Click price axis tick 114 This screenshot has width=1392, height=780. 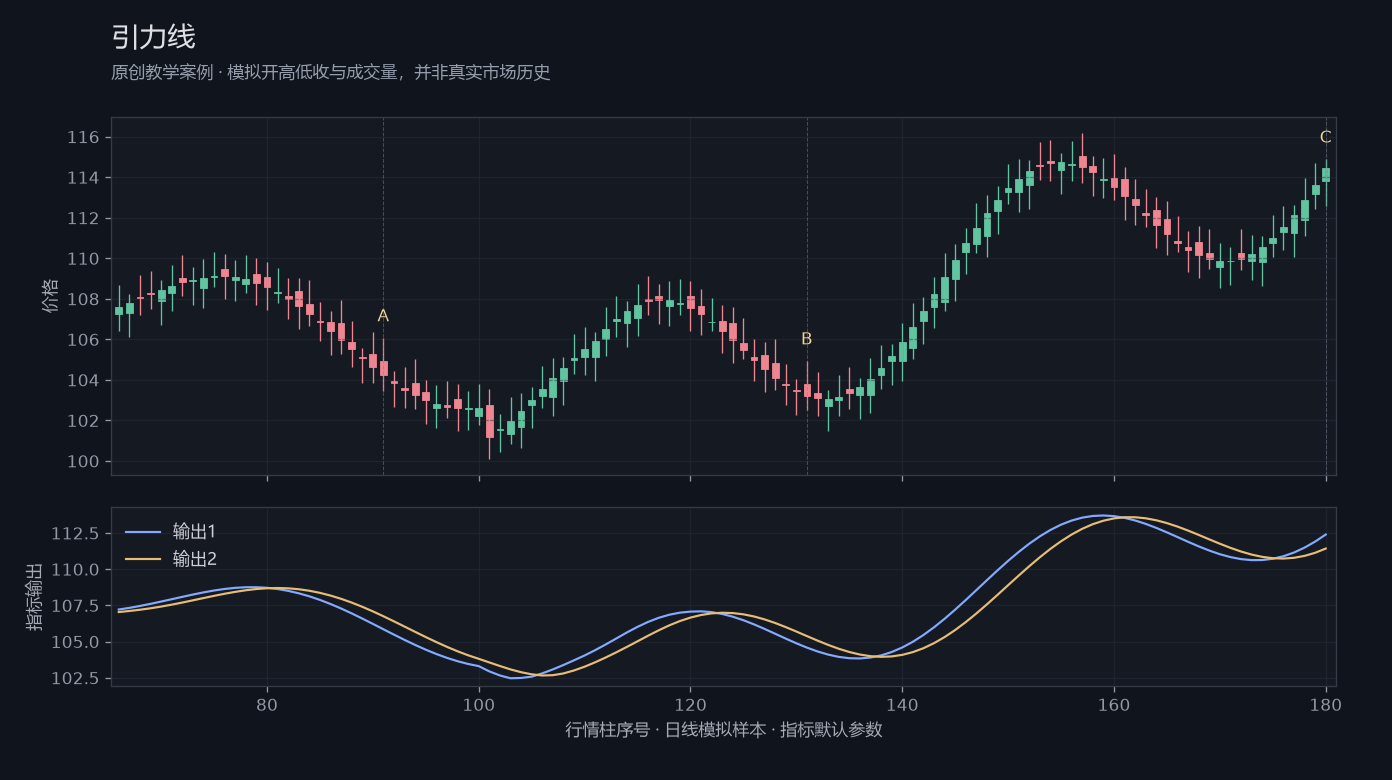coord(84,178)
